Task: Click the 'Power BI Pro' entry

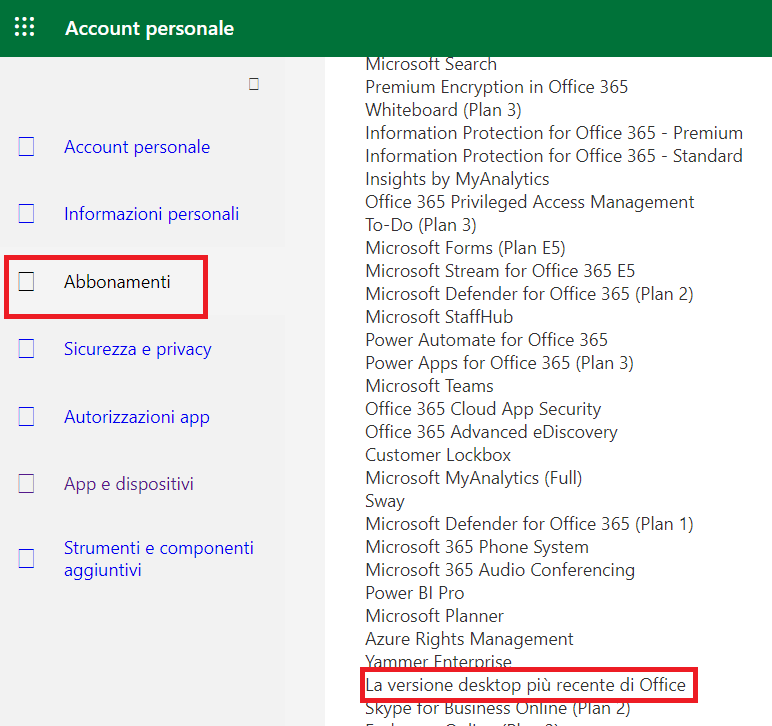Action: [x=415, y=593]
